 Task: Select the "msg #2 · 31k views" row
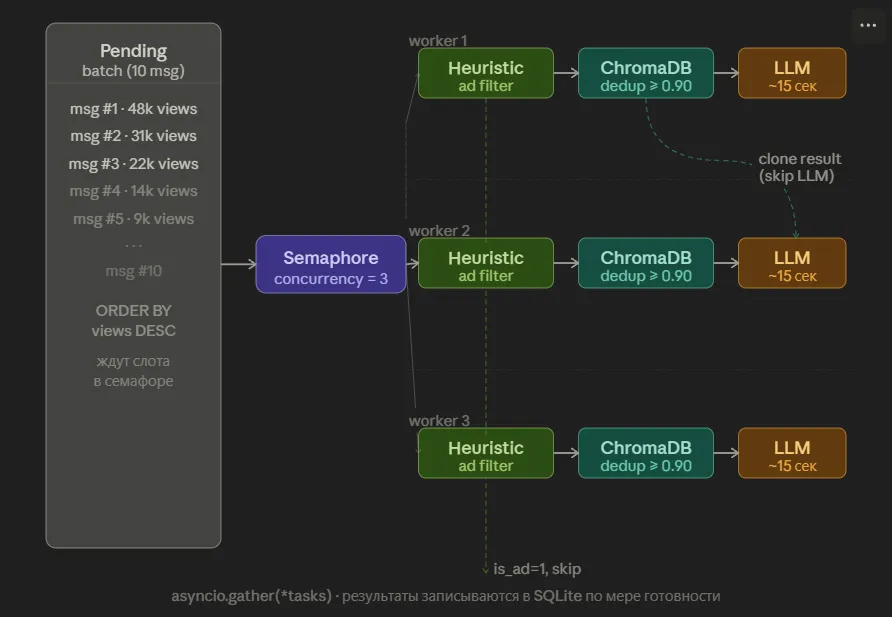point(134,136)
